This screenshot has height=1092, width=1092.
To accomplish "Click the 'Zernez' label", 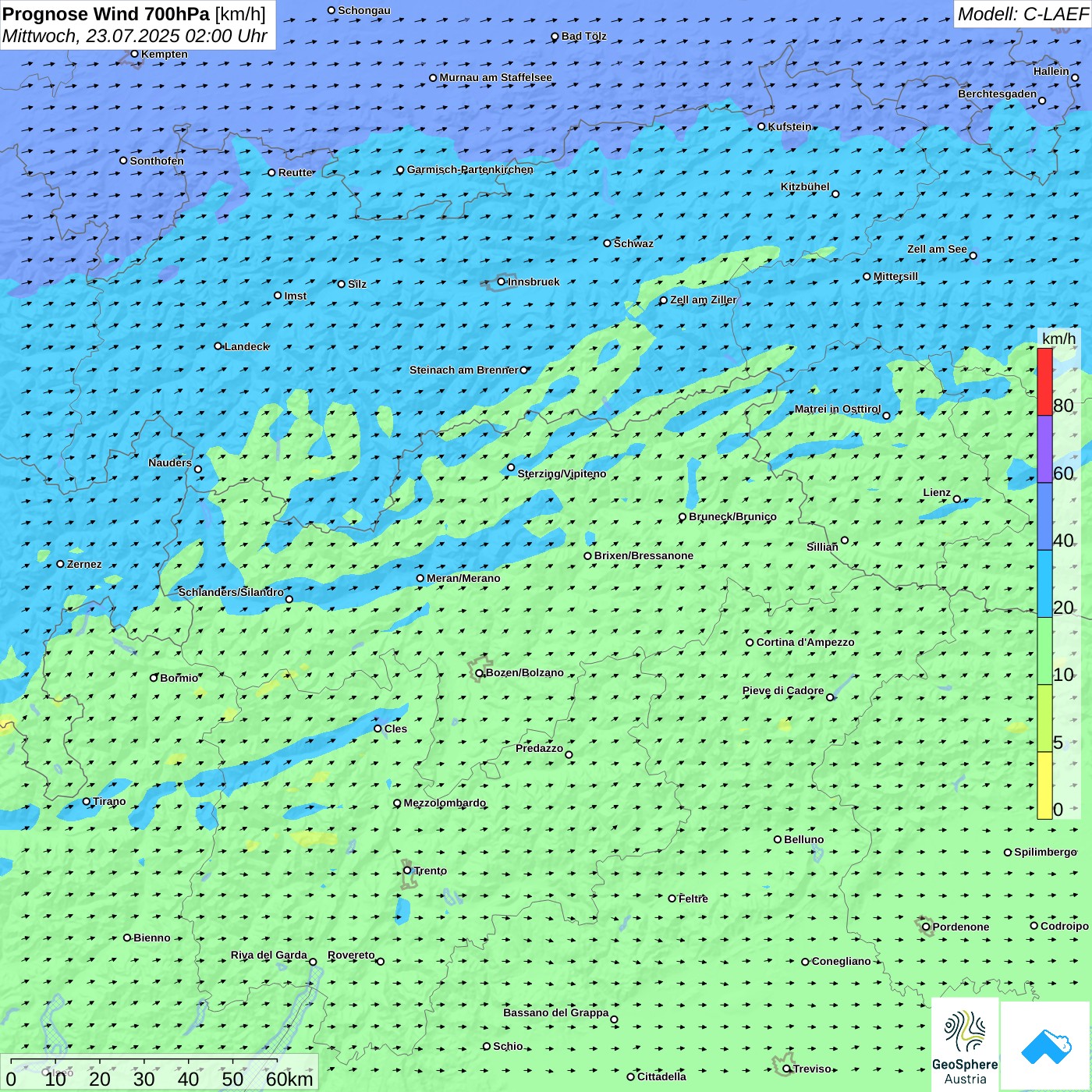I will pos(84,564).
